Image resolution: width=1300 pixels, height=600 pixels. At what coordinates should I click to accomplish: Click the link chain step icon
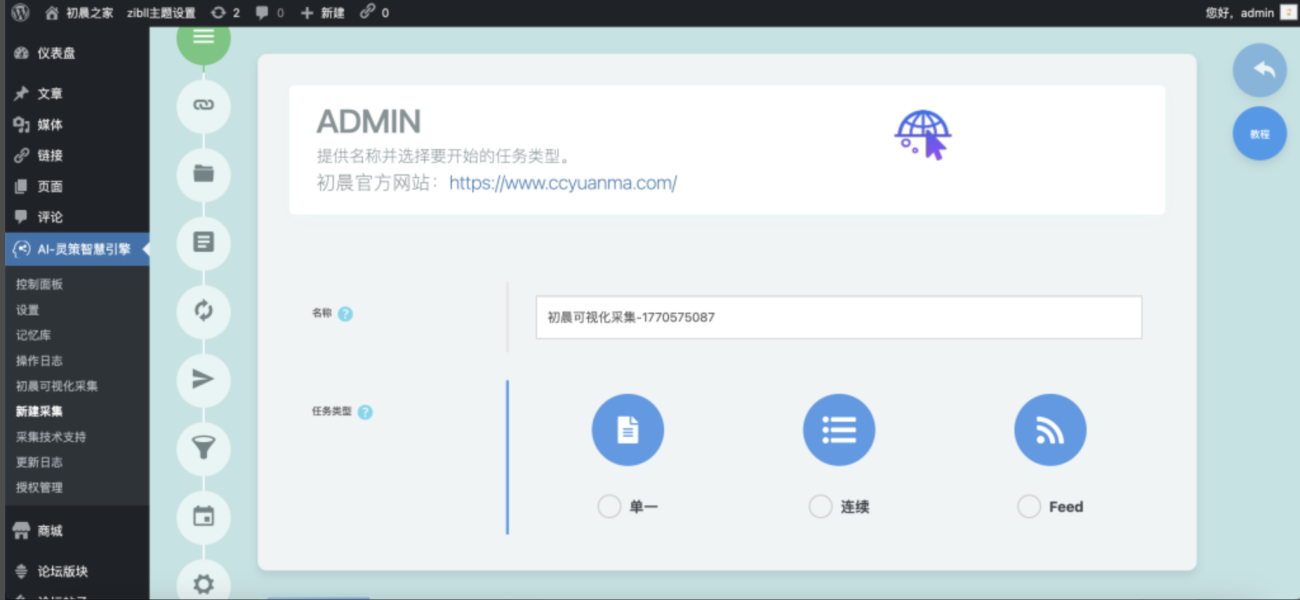tap(203, 106)
